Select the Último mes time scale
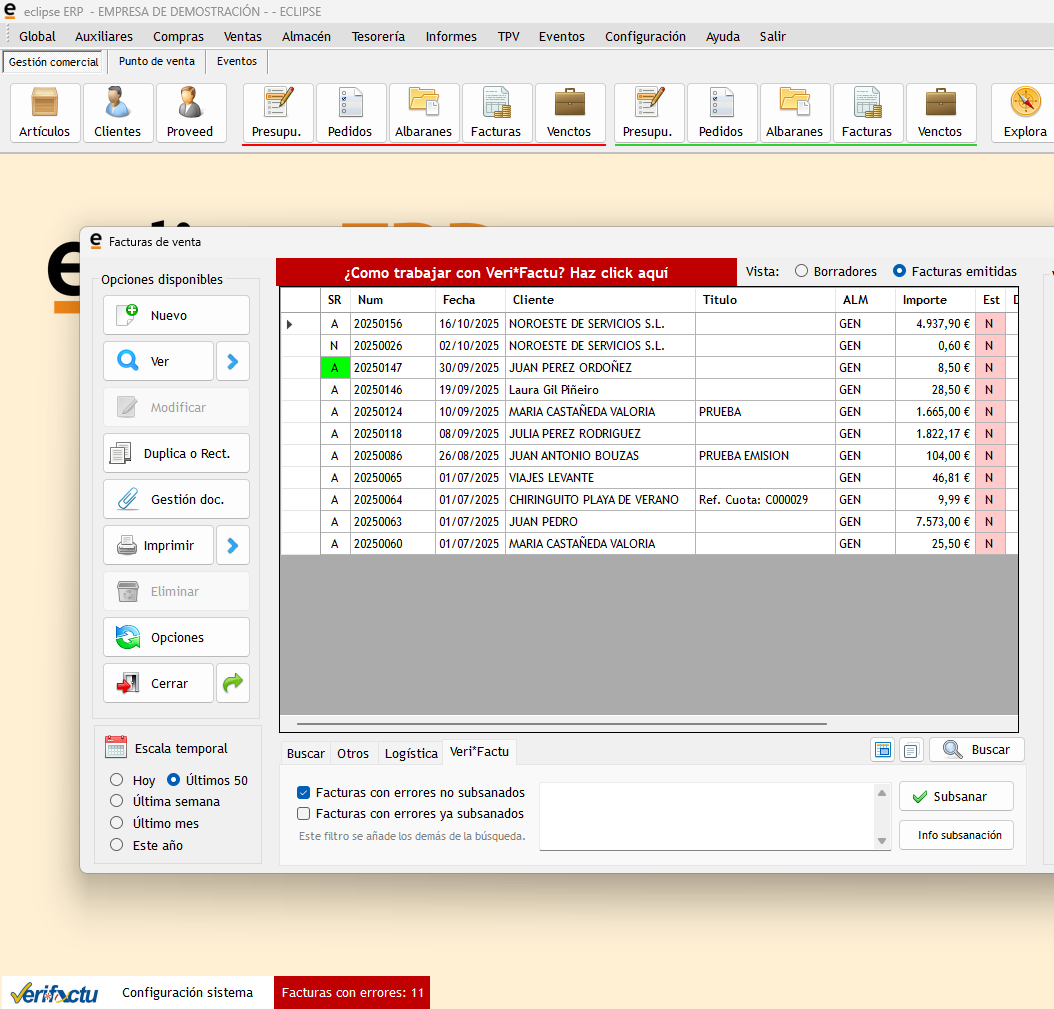 [116, 823]
